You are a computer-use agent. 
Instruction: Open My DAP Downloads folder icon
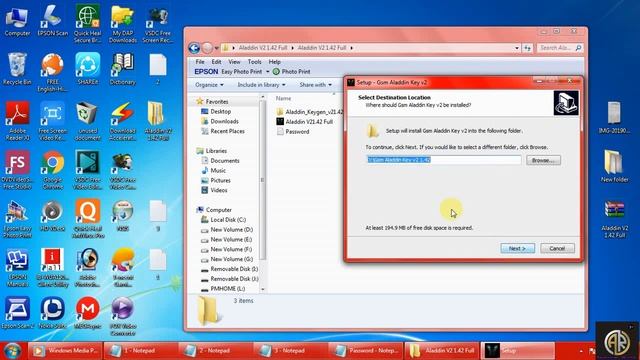point(122,24)
